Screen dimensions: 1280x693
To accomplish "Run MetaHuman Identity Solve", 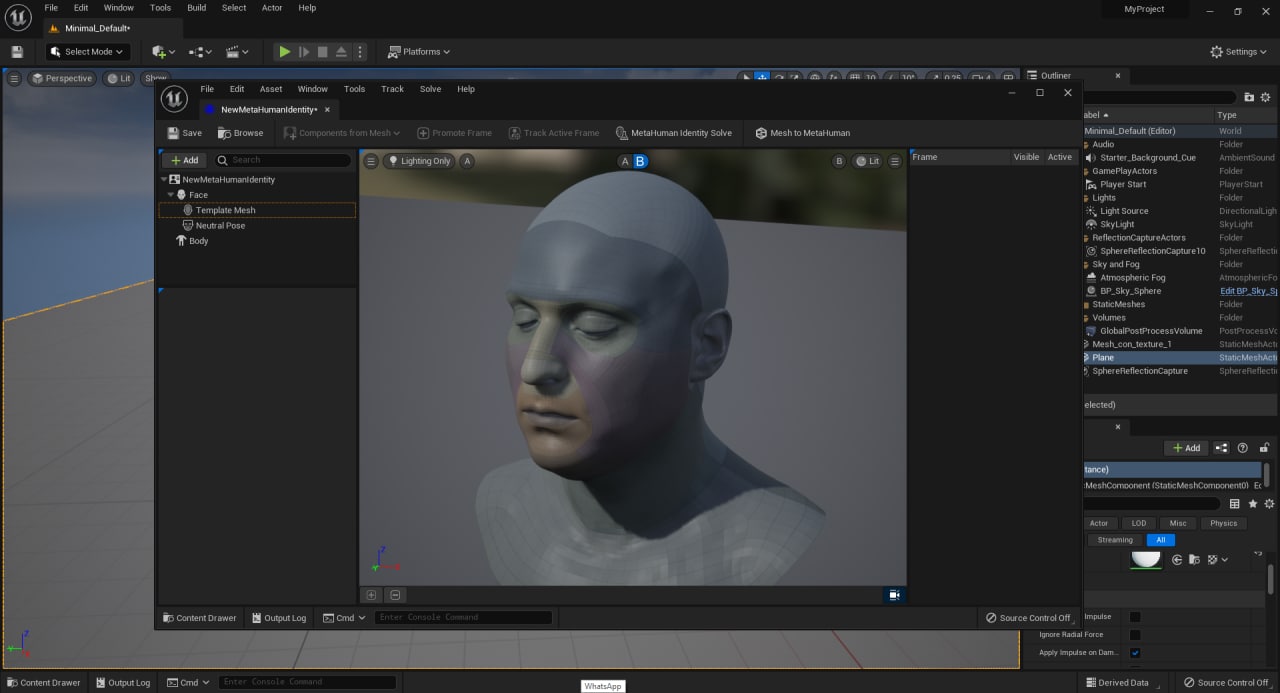I will 674,133.
